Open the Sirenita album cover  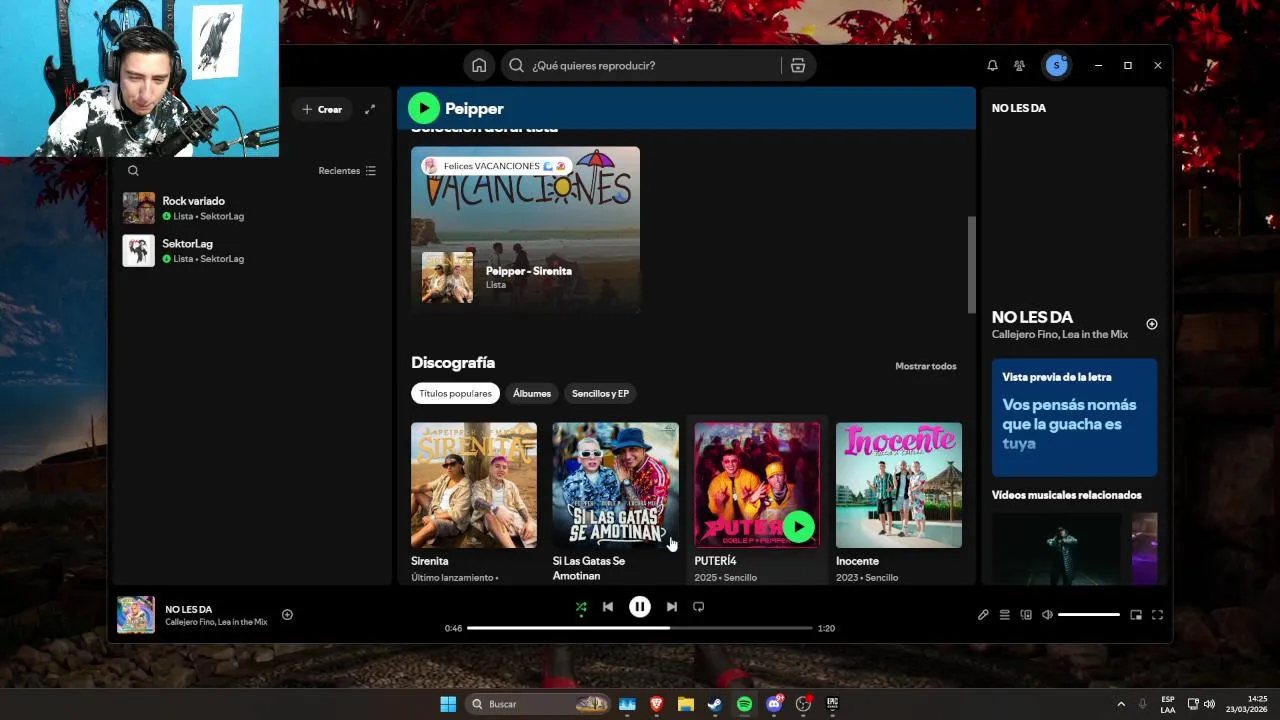point(474,485)
